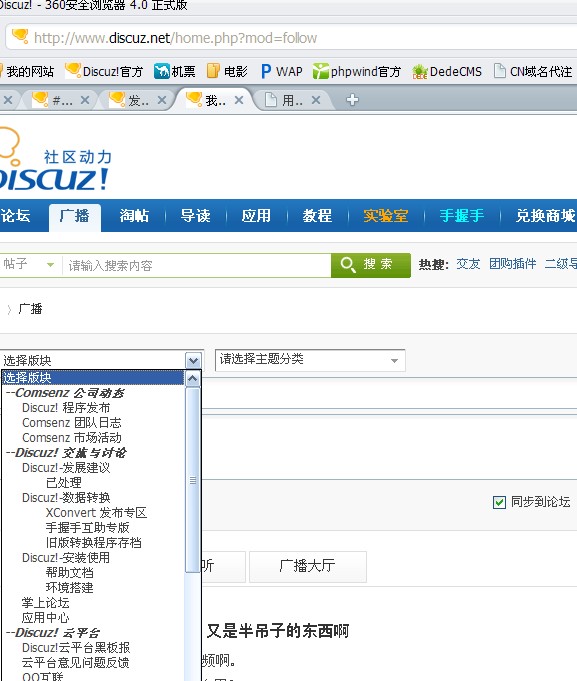Open the 手握手 navigation item
Screen dimensions: 577x681
point(462,215)
